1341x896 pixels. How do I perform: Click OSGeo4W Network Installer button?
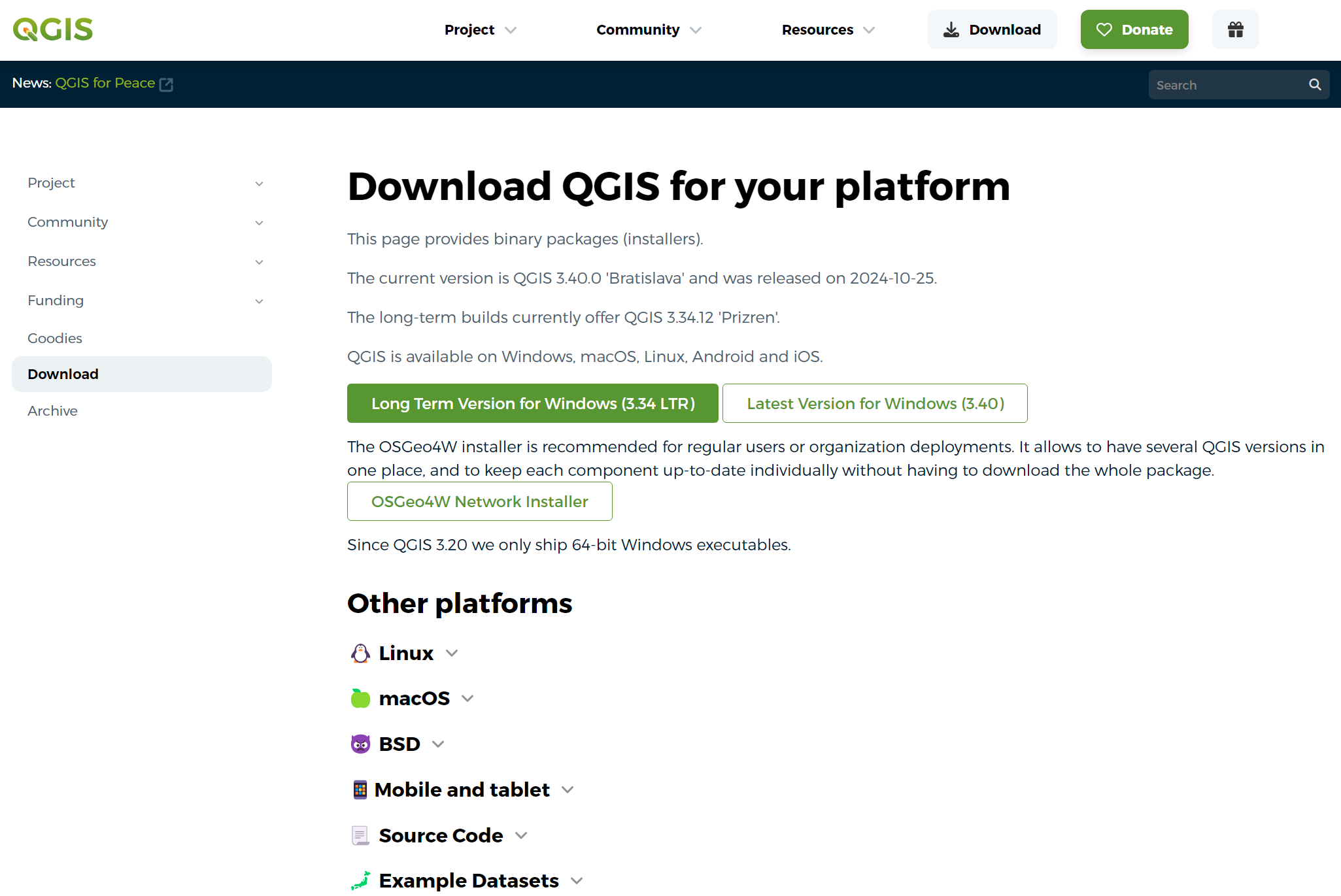coord(479,501)
